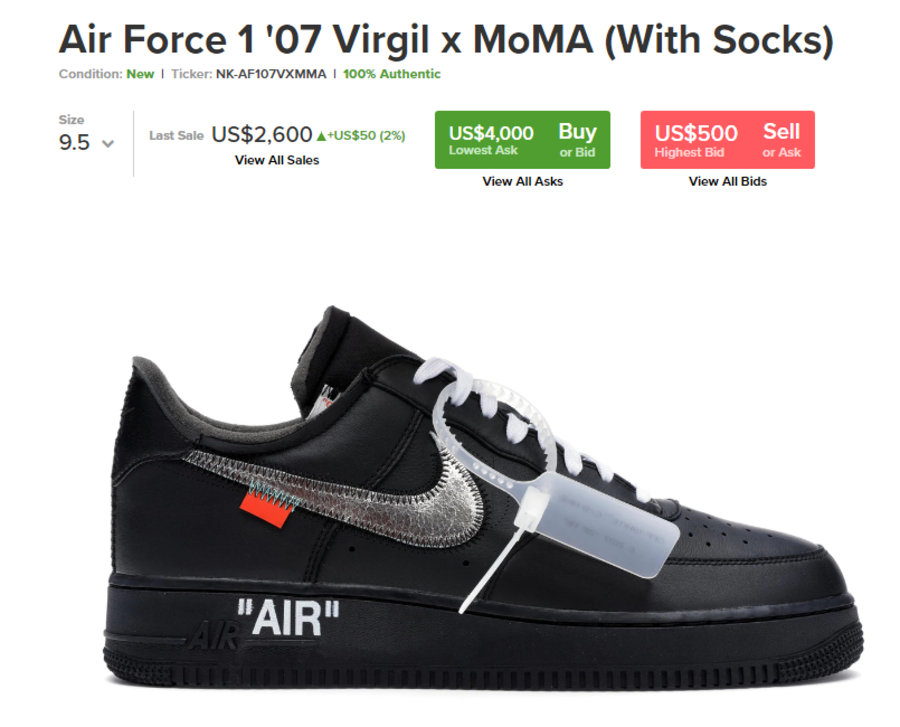This screenshot has width=900, height=727.
Task: Click the orange tab on the shoe image
Action: point(267,507)
